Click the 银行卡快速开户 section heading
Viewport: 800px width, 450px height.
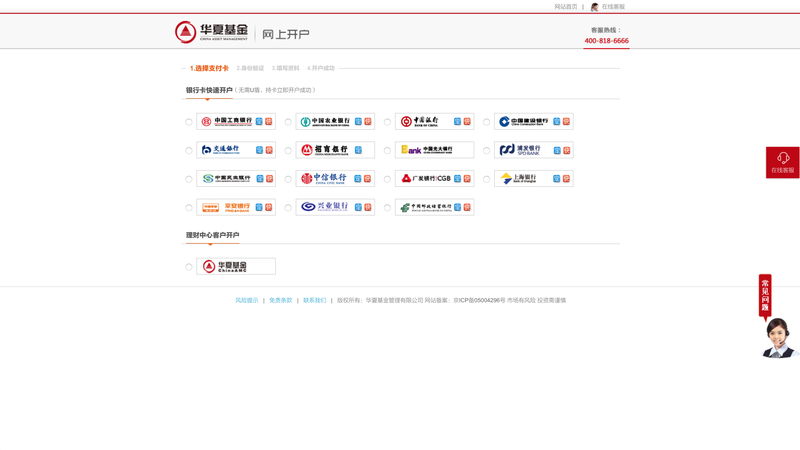point(209,90)
